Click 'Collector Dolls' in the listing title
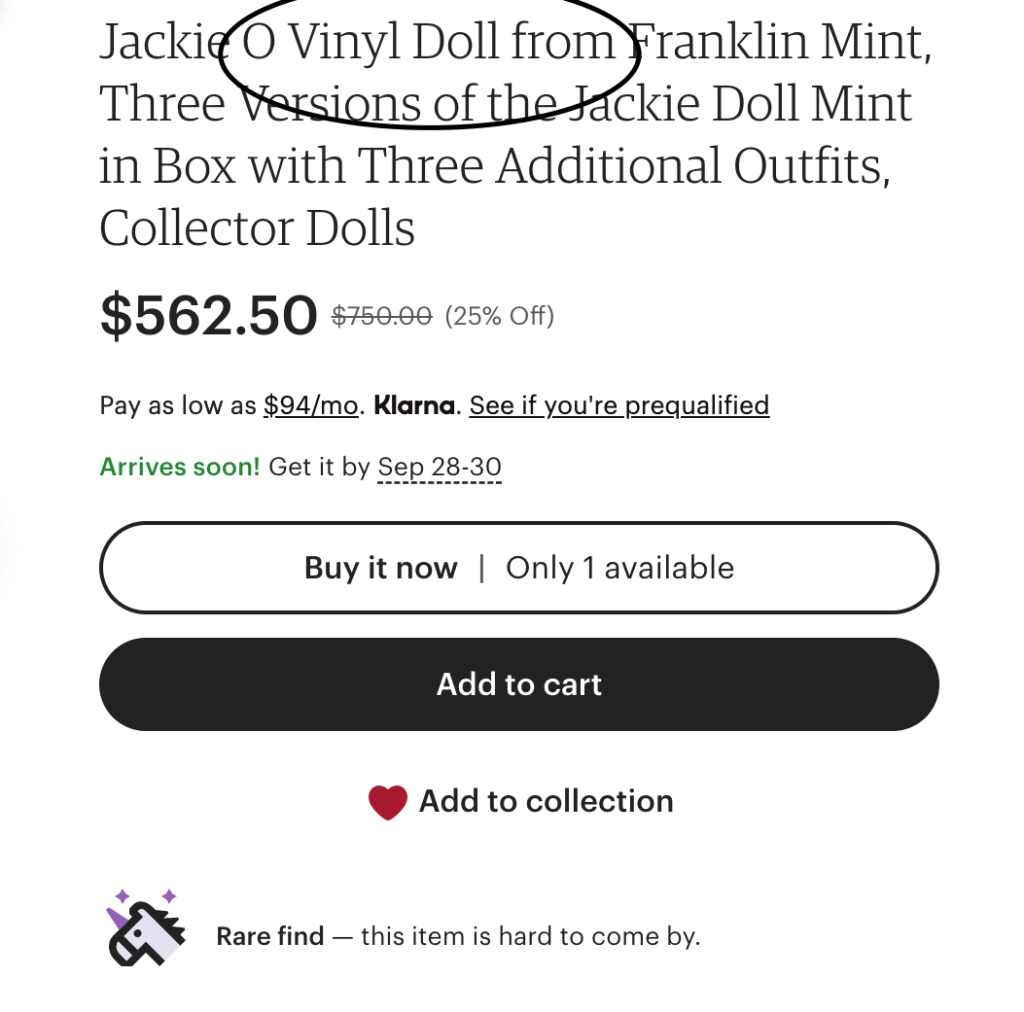Image resolution: width=1024 pixels, height=1012 pixels. click(x=257, y=228)
